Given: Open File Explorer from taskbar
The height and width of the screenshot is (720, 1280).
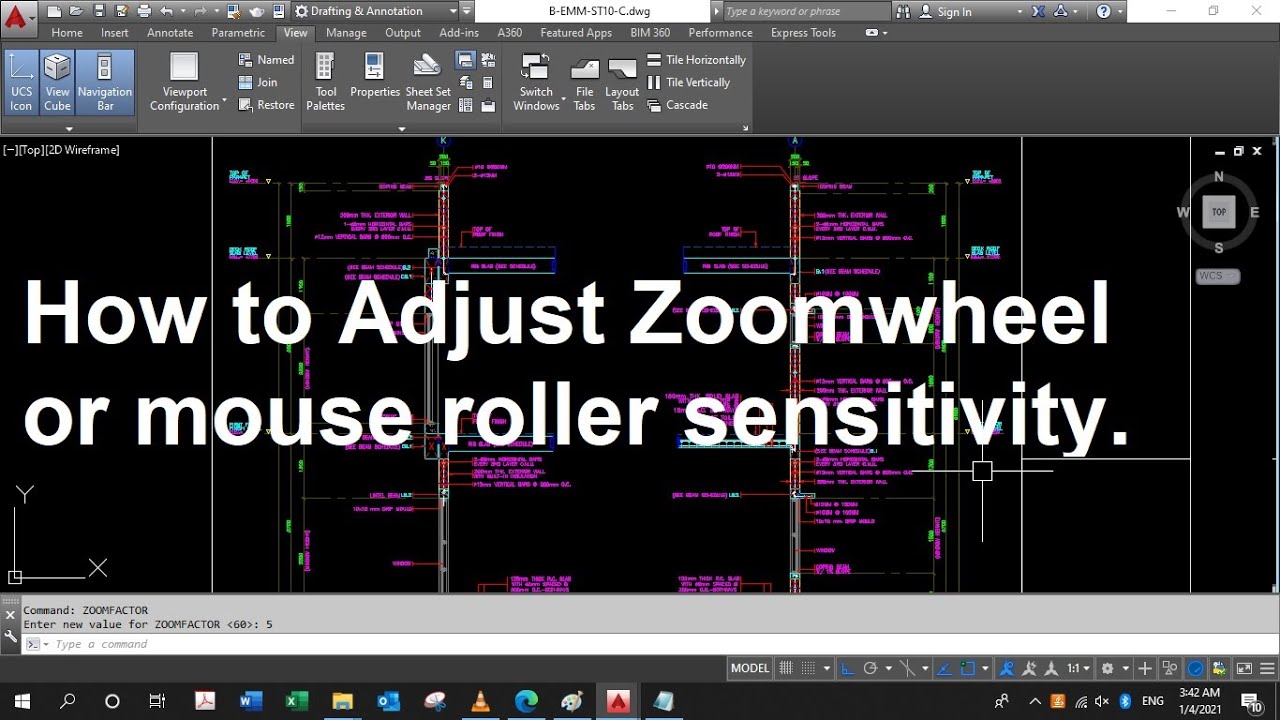Looking at the screenshot, I should click(342, 701).
